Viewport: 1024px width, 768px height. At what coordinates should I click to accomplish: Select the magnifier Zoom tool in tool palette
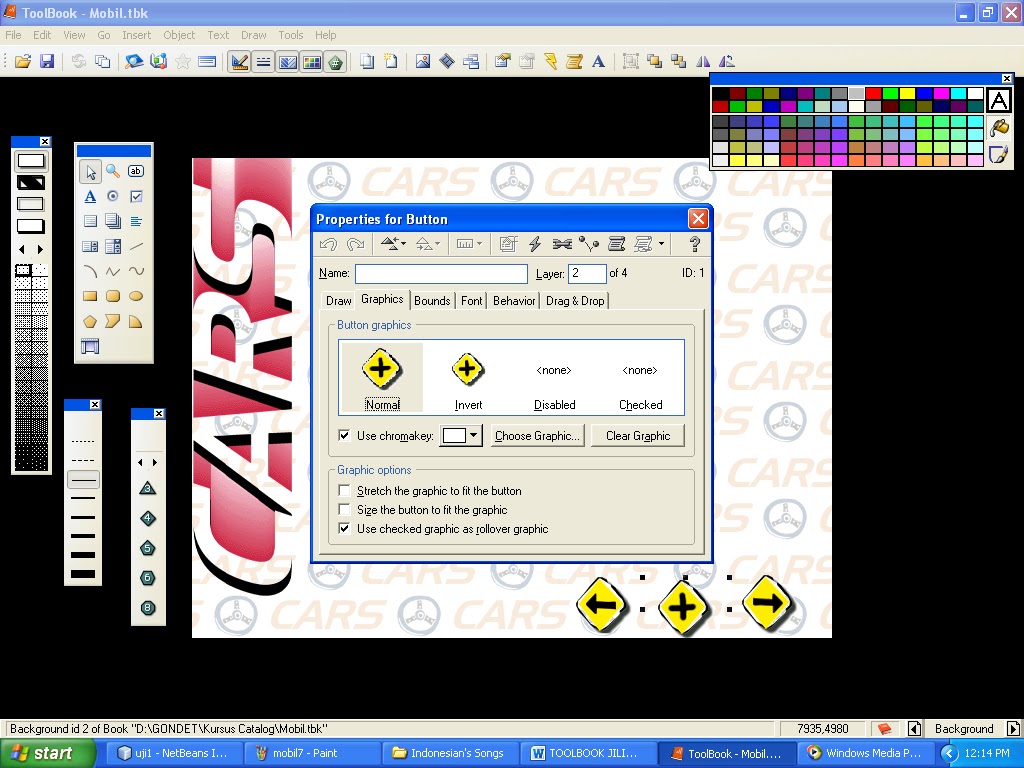click(113, 171)
